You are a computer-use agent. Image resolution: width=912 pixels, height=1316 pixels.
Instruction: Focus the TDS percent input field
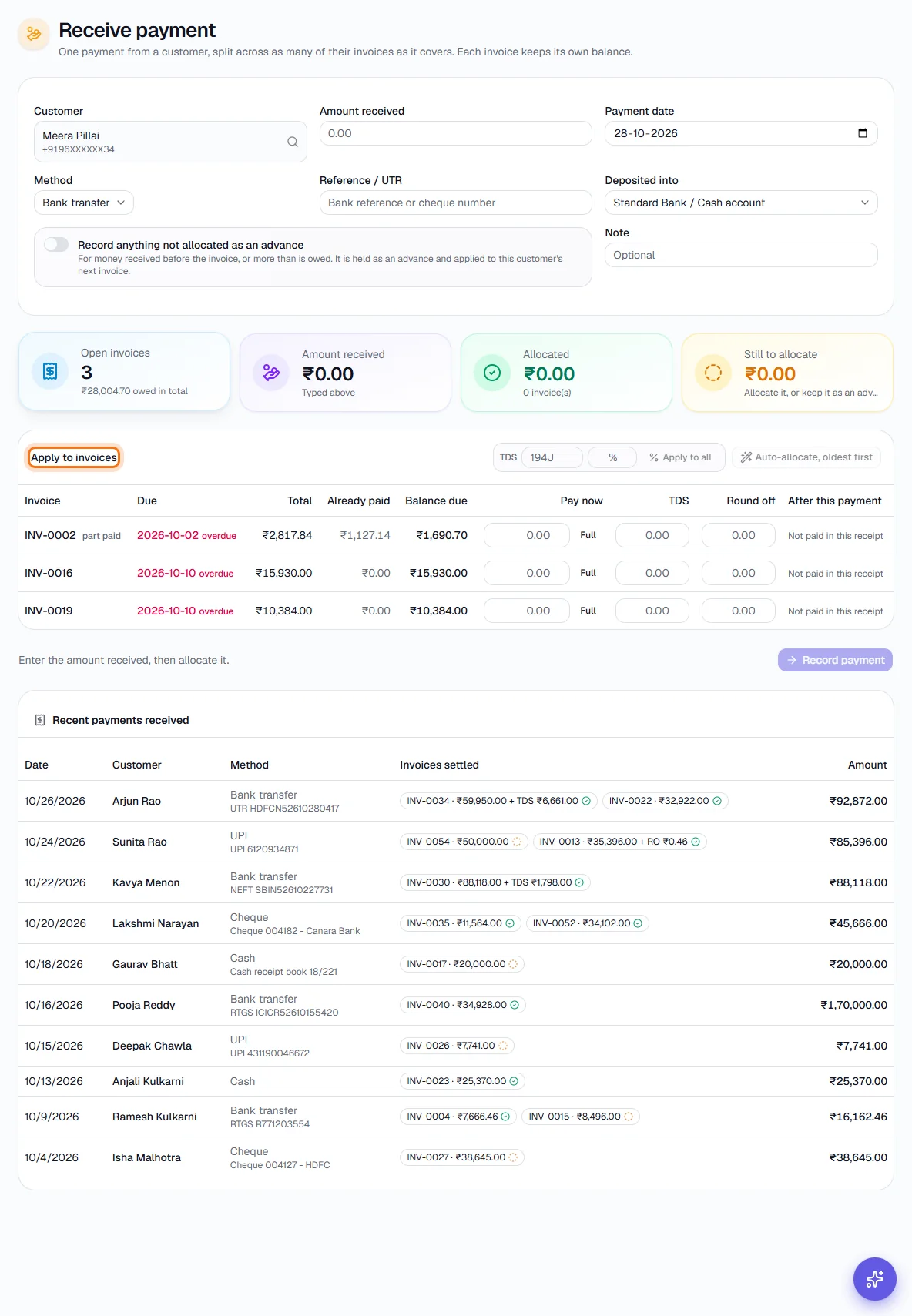click(612, 457)
